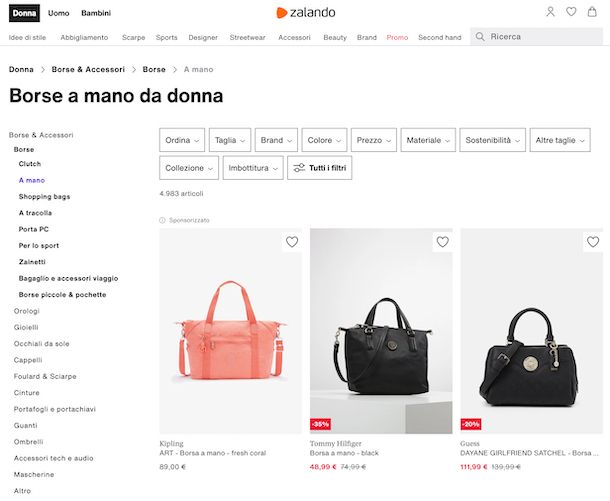Expand the Brand filter dropdown

[276, 140]
